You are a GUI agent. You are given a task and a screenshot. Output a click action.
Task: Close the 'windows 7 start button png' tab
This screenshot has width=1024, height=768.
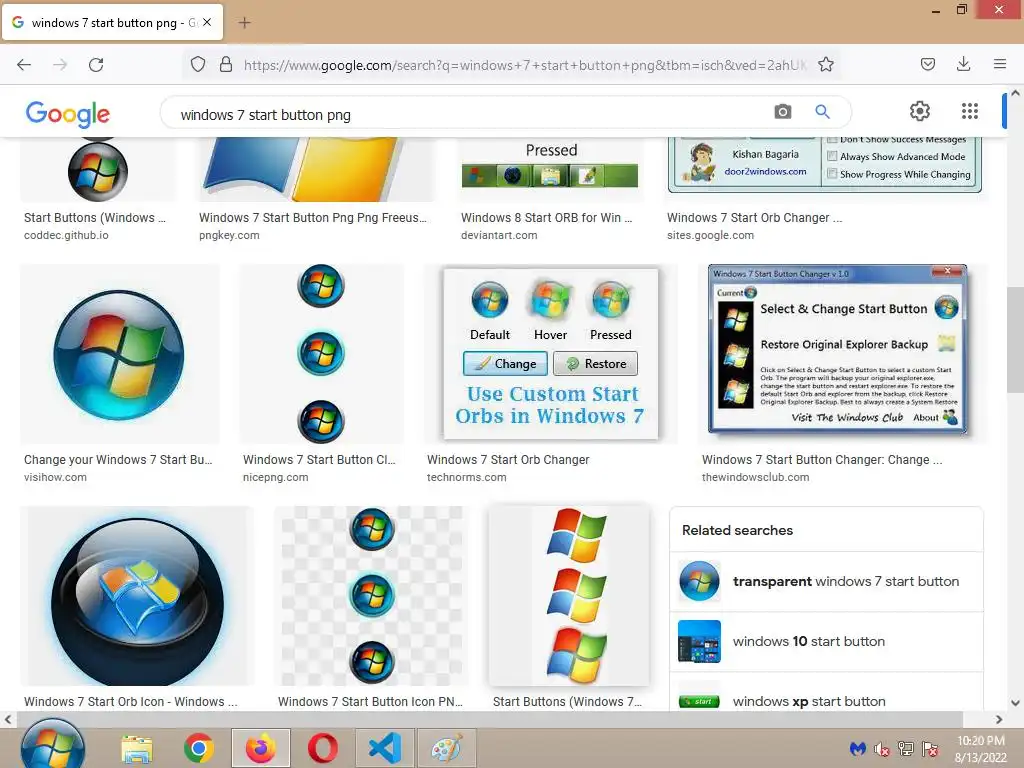click(x=207, y=22)
